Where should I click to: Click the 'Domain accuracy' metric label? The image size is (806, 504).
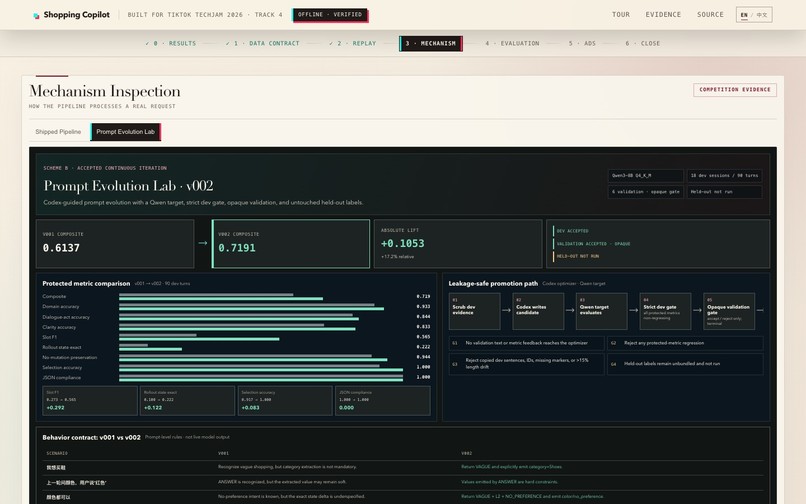[61, 307]
